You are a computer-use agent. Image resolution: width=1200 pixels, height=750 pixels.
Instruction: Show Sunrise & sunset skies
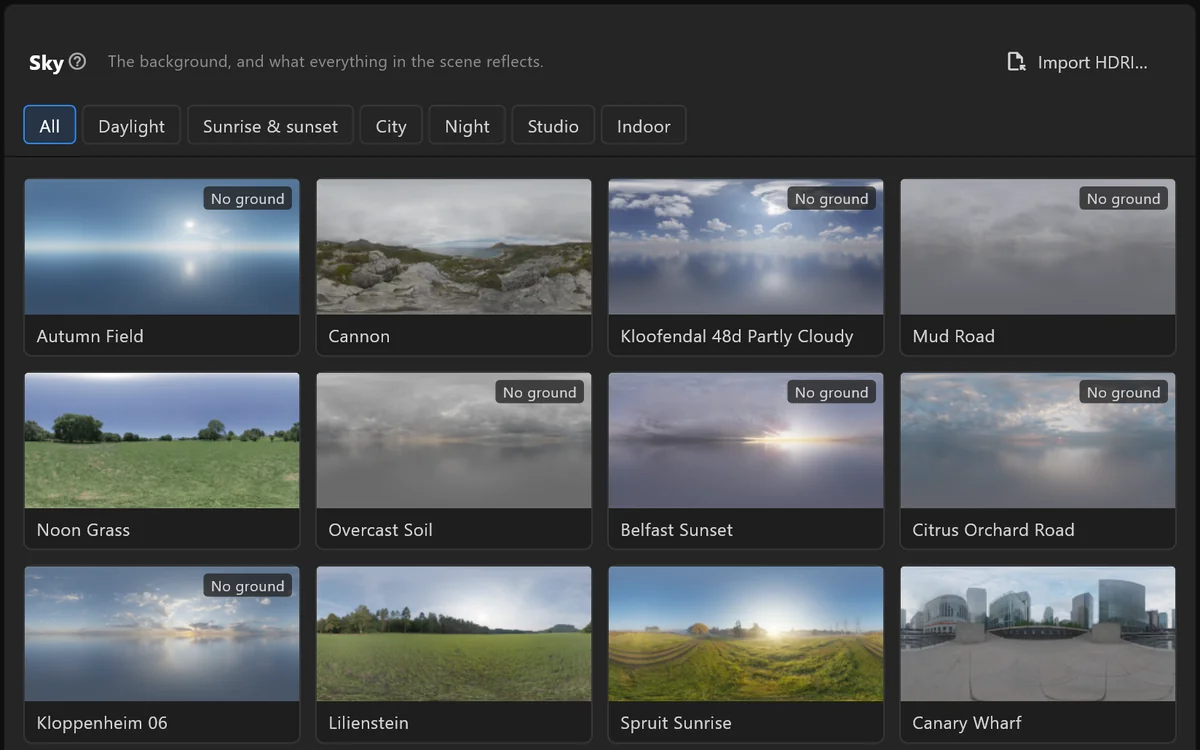(270, 126)
